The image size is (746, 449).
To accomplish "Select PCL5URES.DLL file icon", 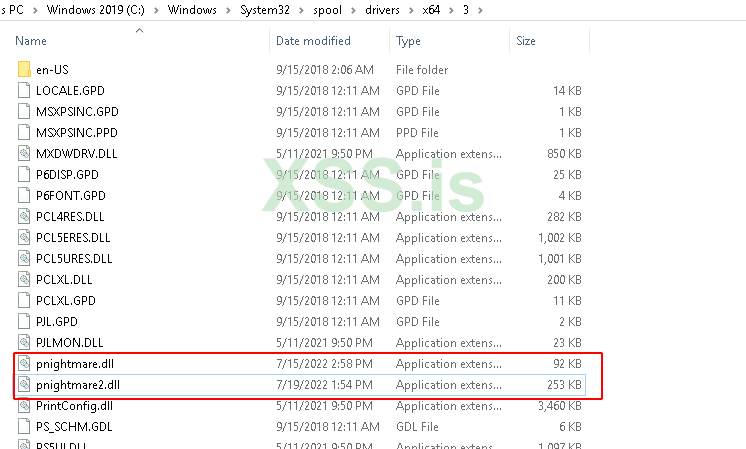I will pos(24,258).
